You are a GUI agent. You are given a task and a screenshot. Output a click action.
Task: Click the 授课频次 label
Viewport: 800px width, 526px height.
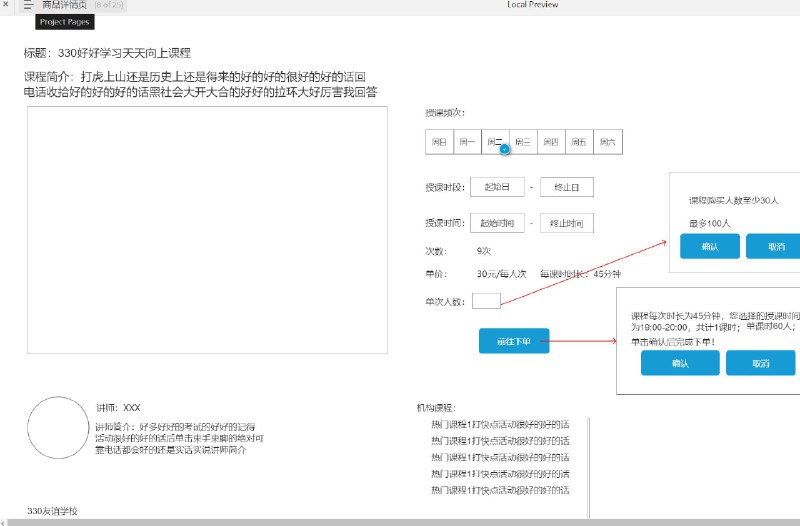[445, 113]
